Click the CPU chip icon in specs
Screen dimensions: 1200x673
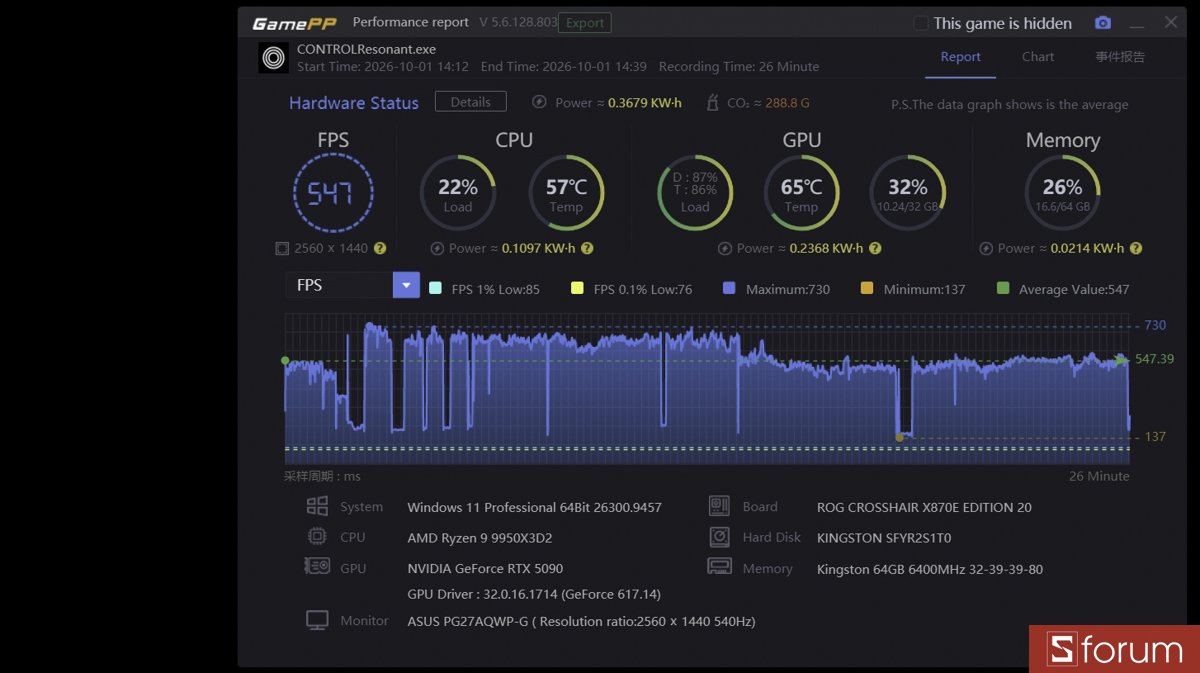(317, 536)
